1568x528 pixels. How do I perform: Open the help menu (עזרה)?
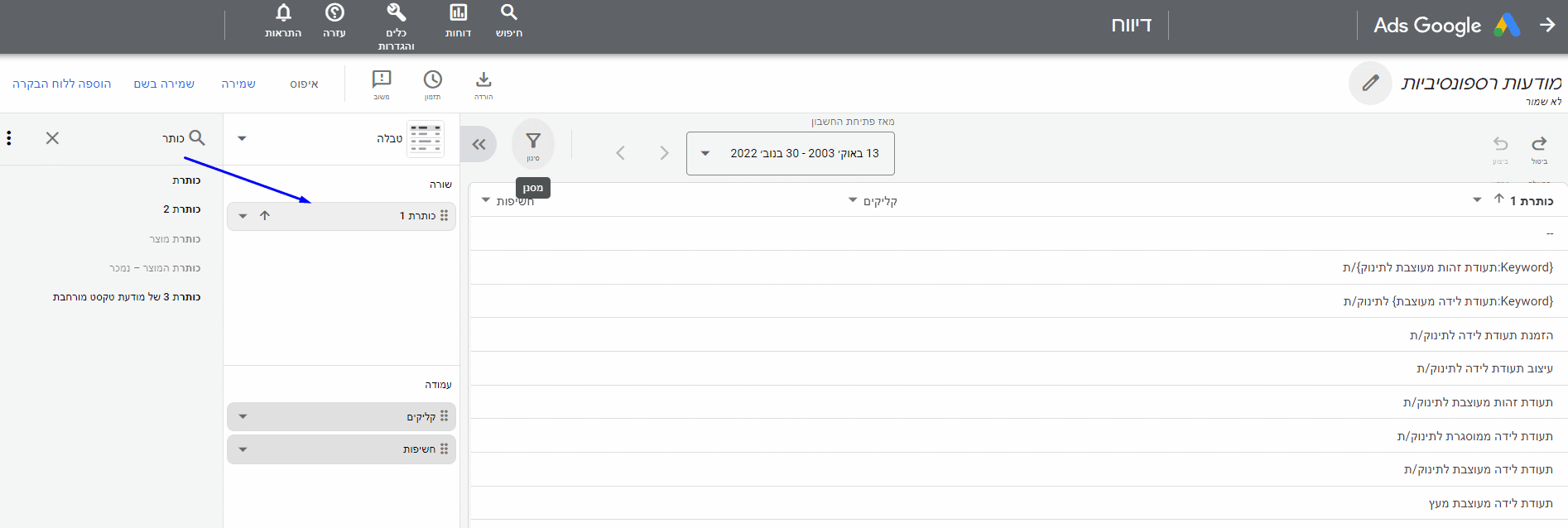pos(334,20)
